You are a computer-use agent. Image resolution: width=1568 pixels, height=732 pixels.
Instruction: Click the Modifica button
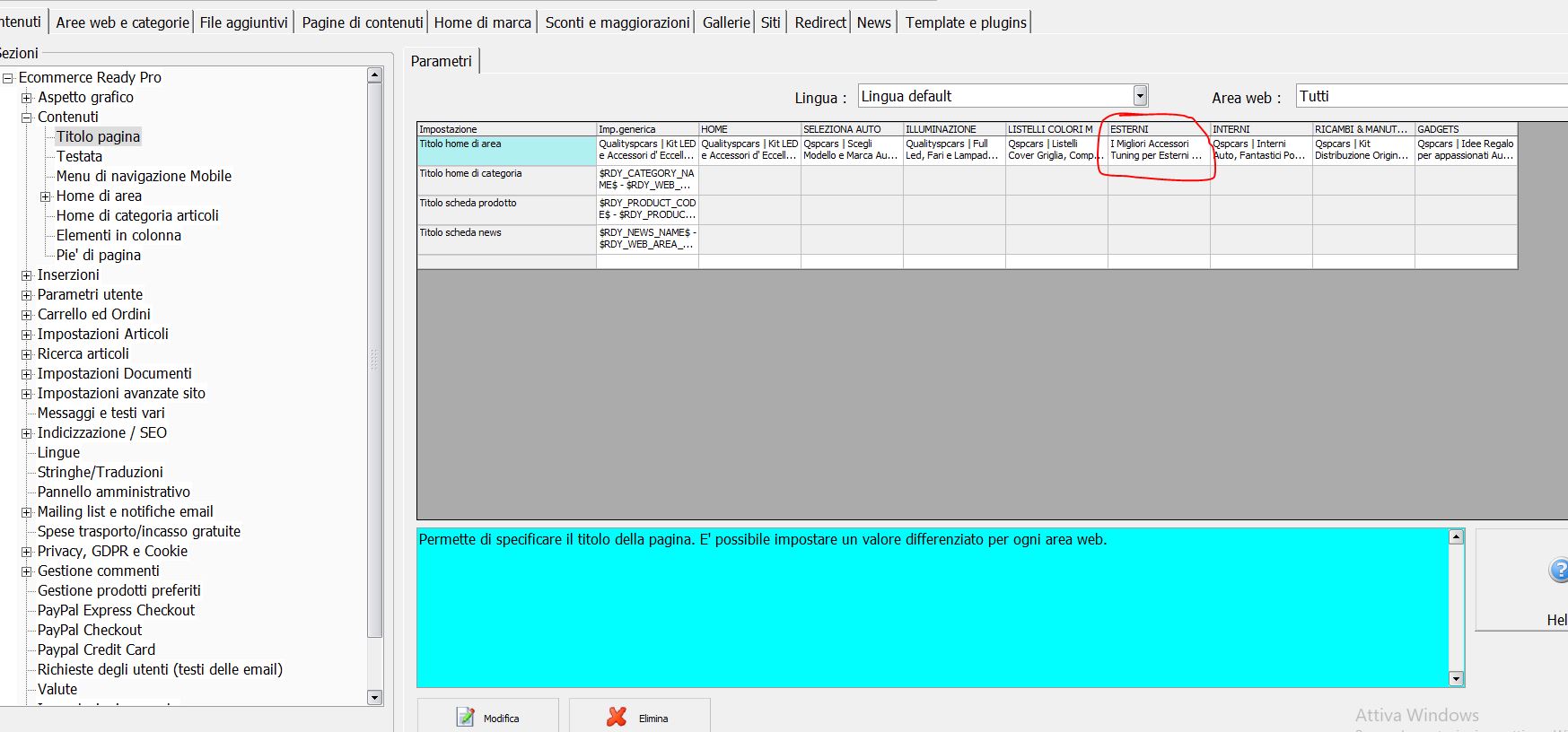(x=487, y=717)
